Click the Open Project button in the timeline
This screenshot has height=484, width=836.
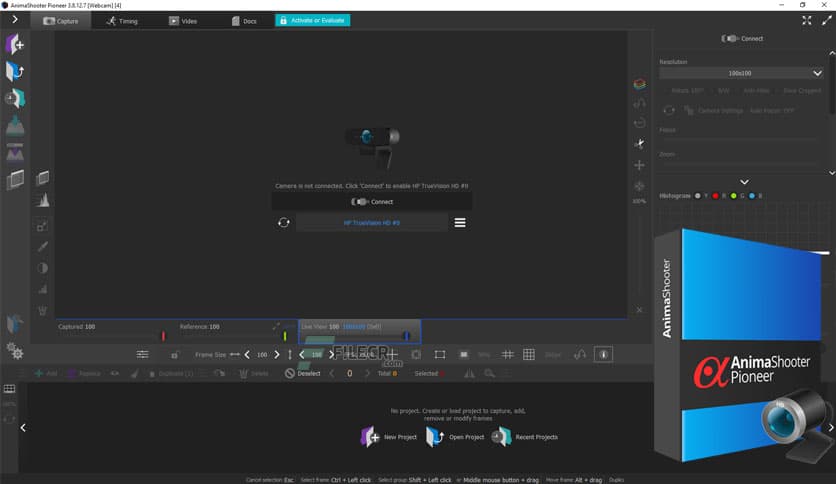click(x=455, y=437)
